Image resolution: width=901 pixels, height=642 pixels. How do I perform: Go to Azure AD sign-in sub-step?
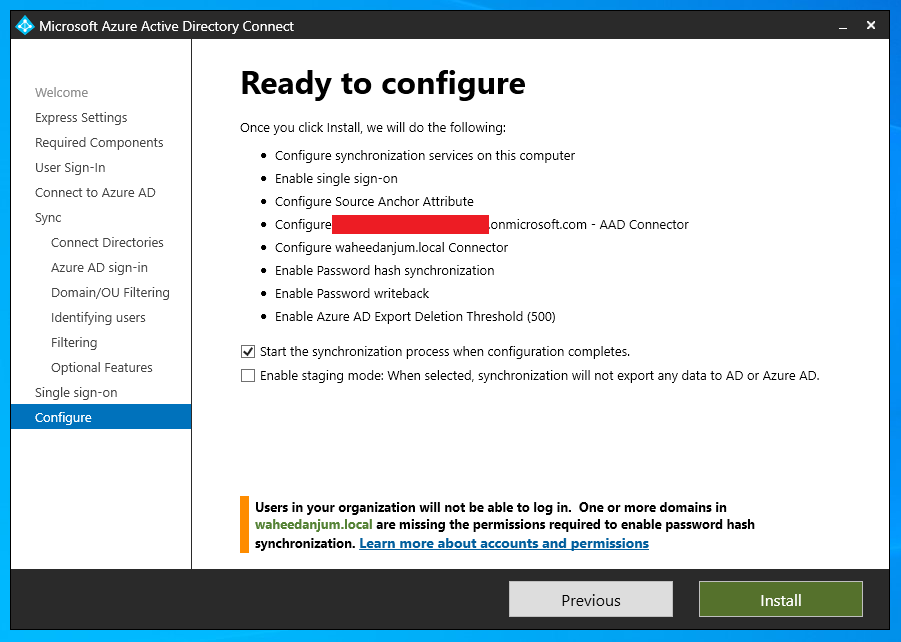(99, 268)
